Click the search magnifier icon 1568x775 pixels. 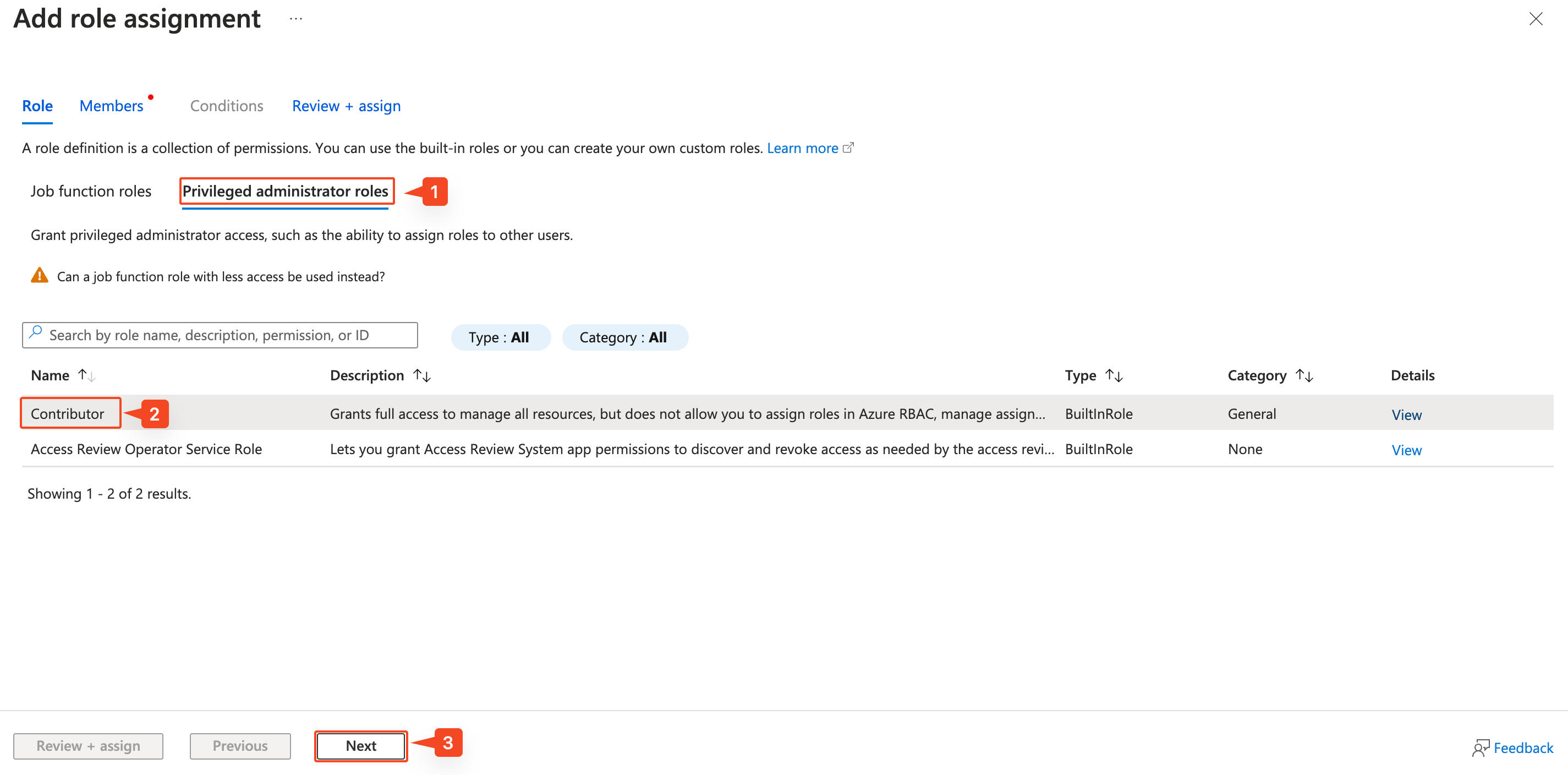(36, 333)
